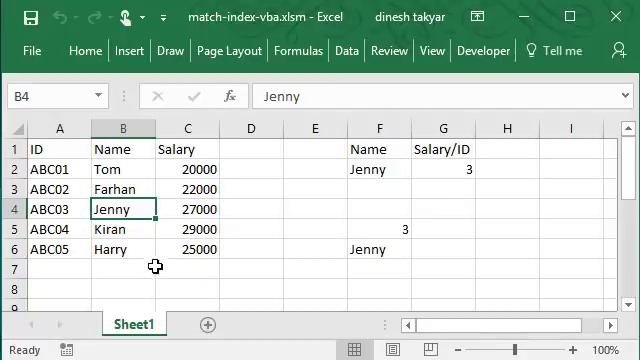Image resolution: width=640 pixels, height=360 pixels.
Task: Click horizontal scrollbar left arrow
Action: [x=408, y=325]
